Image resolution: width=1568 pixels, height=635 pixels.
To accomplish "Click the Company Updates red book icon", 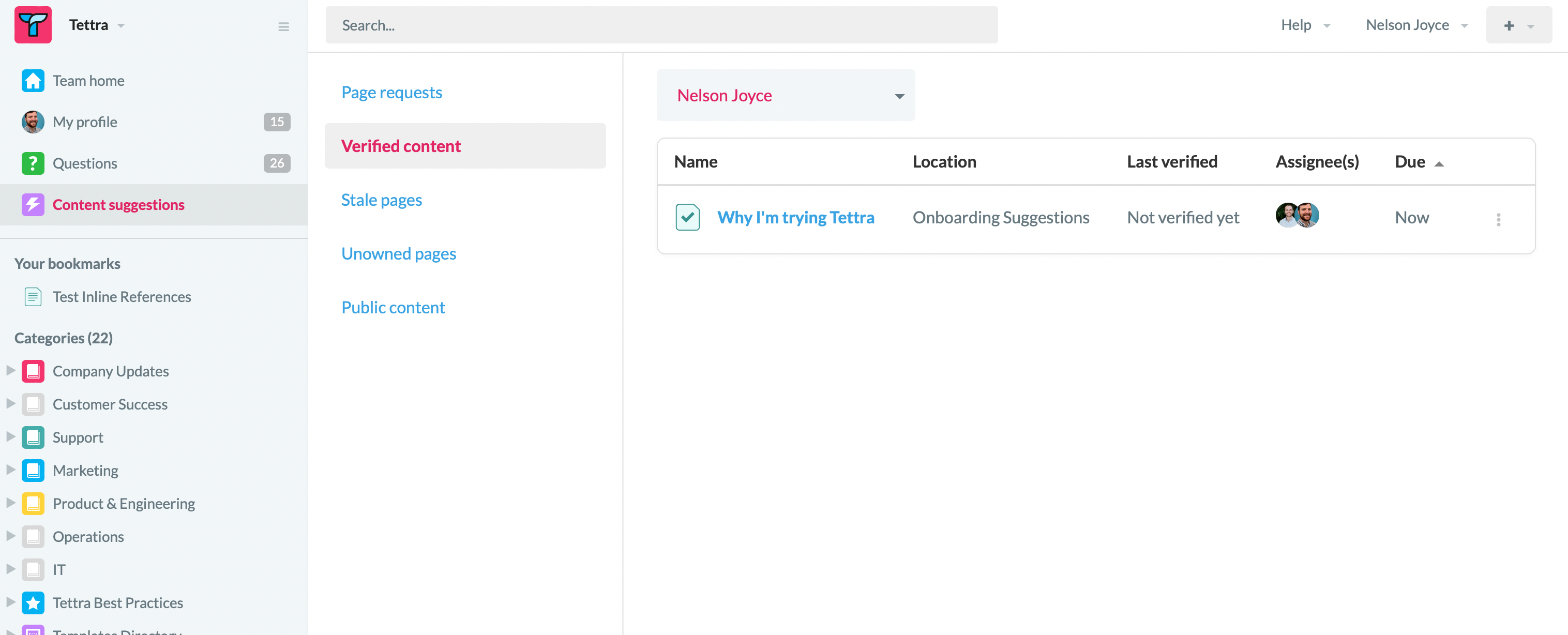I will (x=33, y=371).
